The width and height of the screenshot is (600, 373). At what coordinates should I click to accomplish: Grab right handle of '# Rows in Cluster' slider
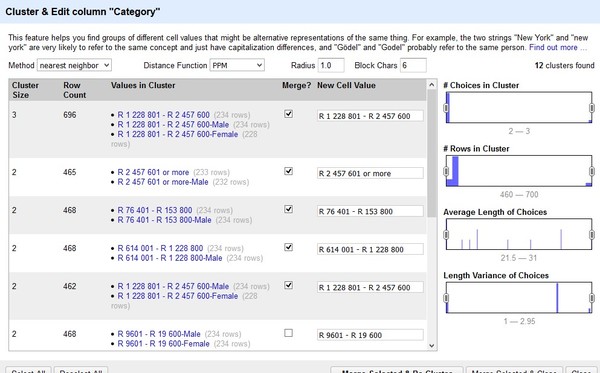click(592, 171)
